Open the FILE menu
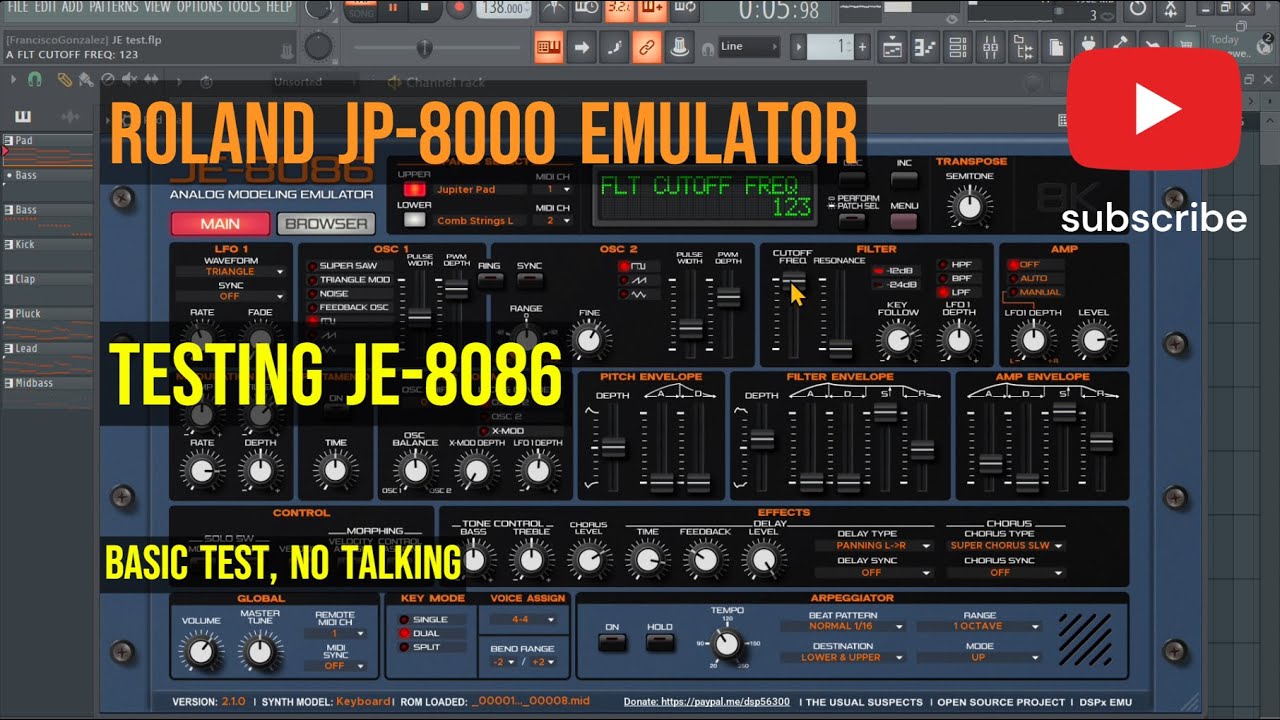Viewport: 1280px width, 720px height. 17,7
